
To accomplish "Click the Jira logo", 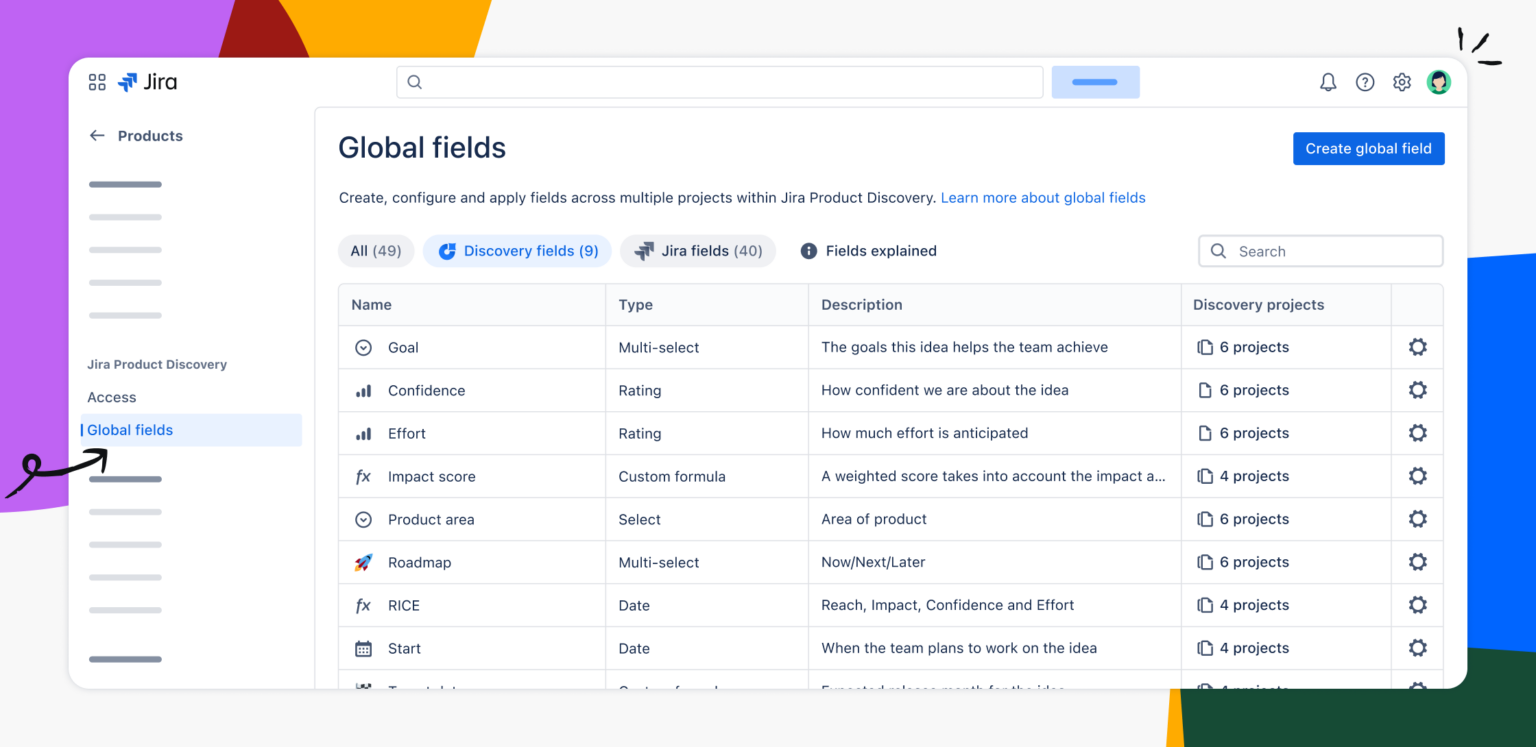I will pyautogui.click(x=147, y=82).
